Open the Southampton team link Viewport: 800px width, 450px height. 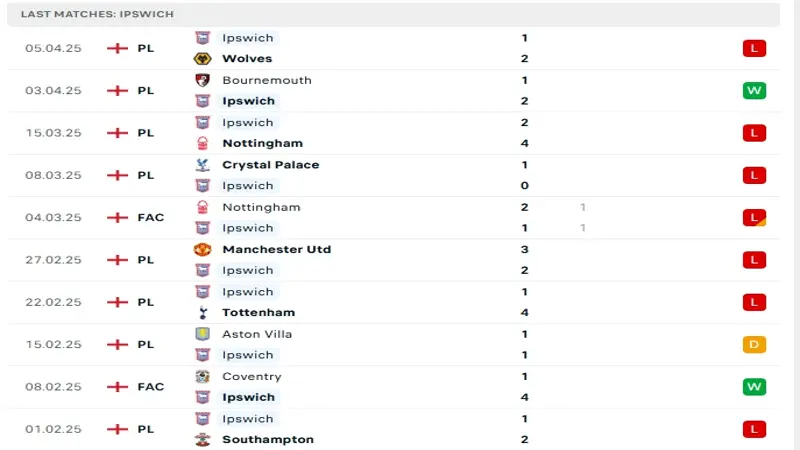point(268,439)
